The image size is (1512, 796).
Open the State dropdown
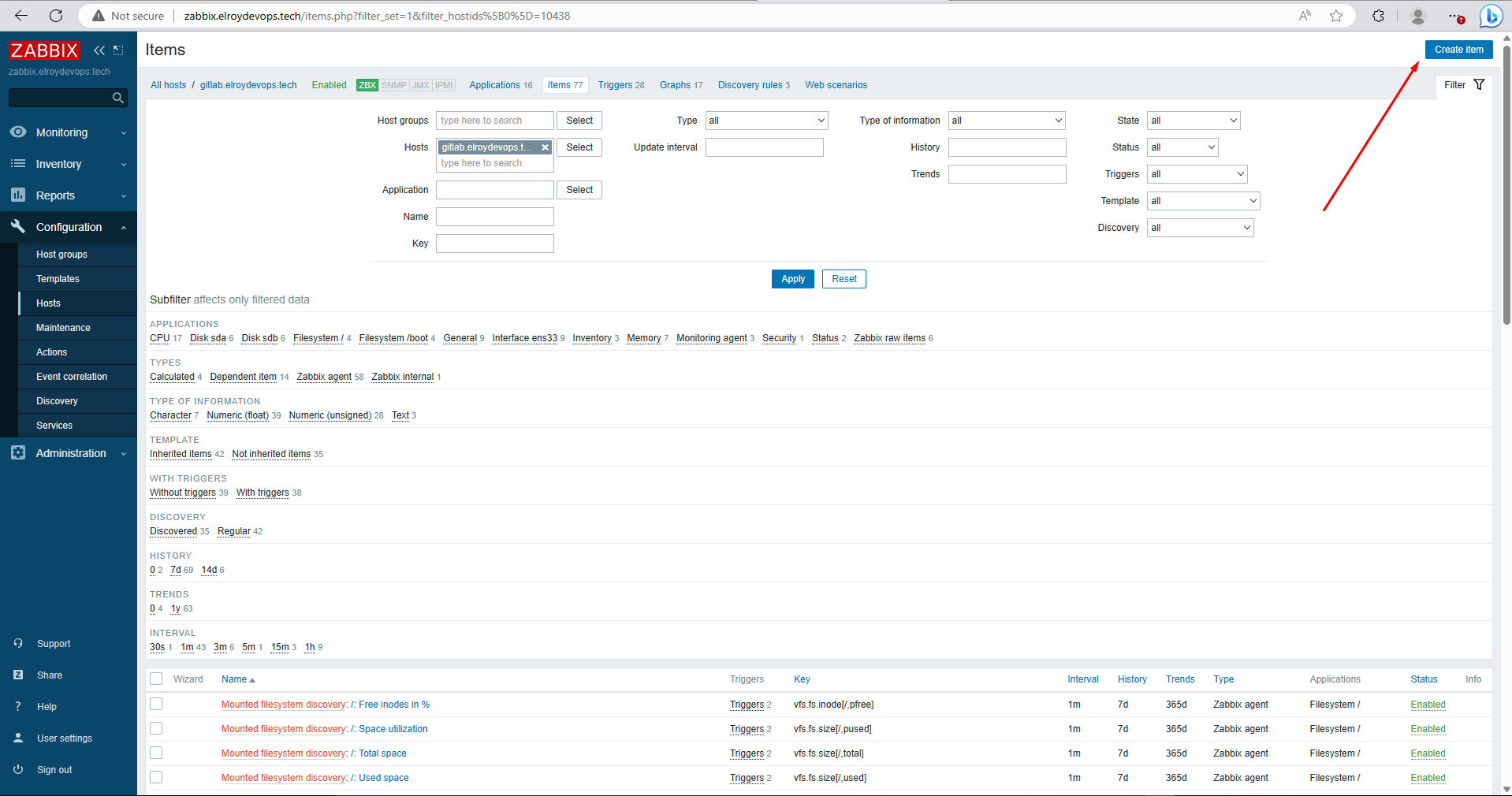click(x=1194, y=121)
